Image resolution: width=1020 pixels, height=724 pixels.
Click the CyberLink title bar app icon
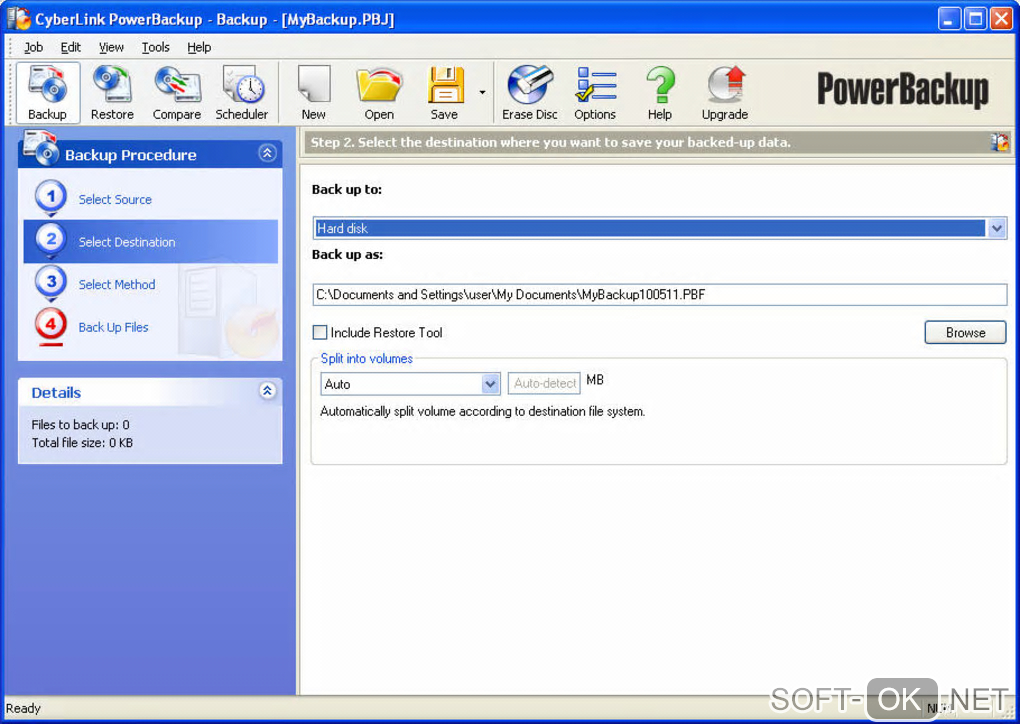[19, 18]
